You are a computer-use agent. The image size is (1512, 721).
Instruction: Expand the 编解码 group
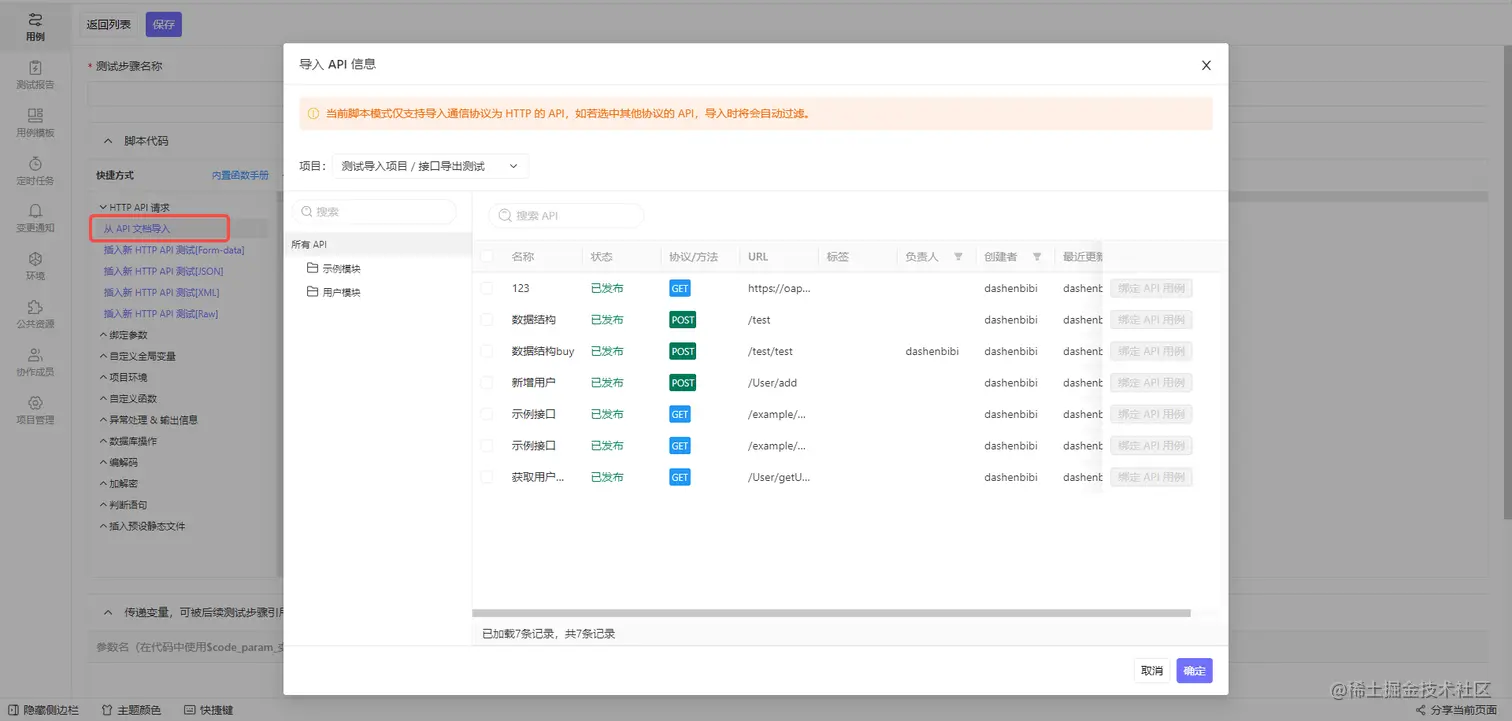pyautogui.click(x=118, y=462)
